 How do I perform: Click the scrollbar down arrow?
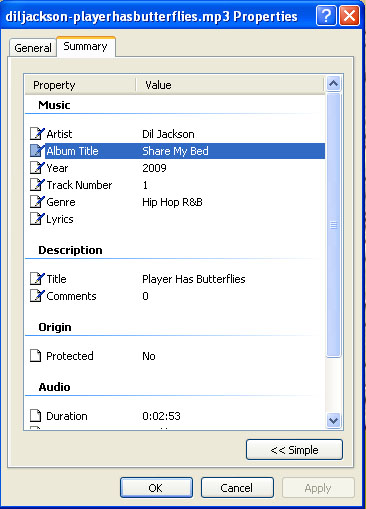click(334, 420)
